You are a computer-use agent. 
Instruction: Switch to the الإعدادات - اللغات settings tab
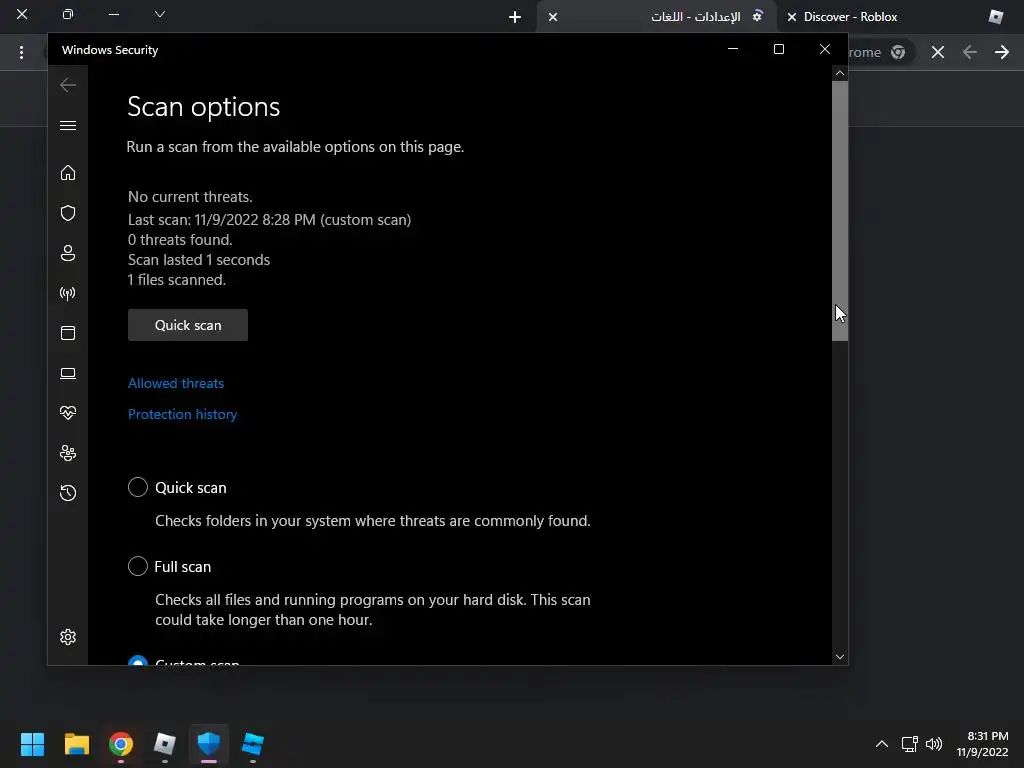pyautogui.click(x=696, y=17)
